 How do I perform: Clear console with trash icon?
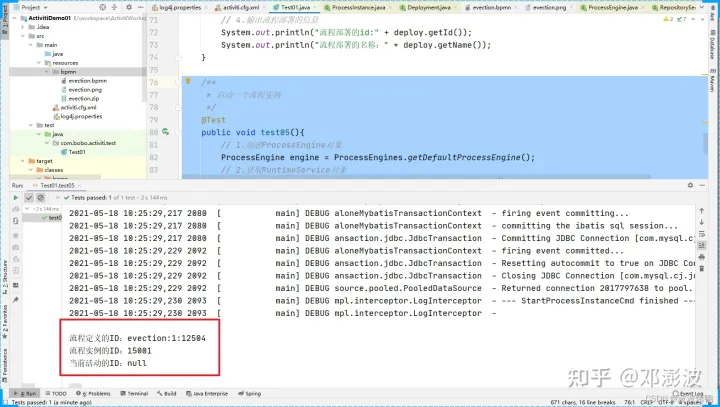click(702, 269)
